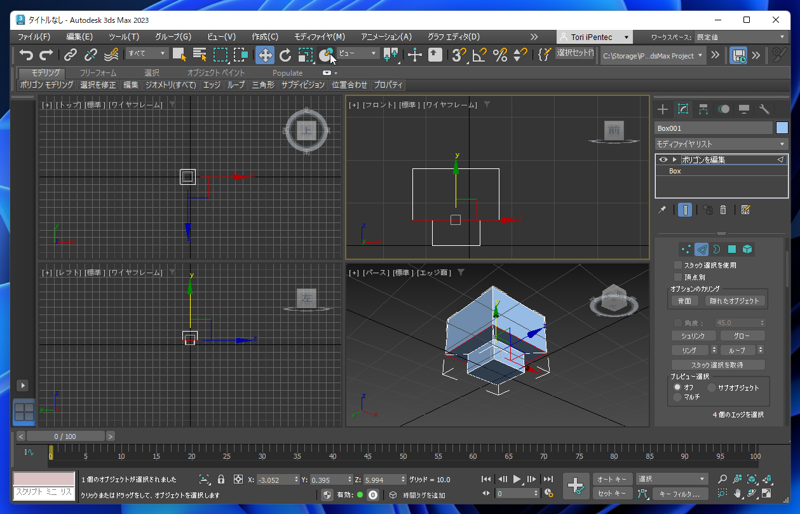Select Element sub-object level cube icon
Screen dimensions: 800x514
(747, 249)
